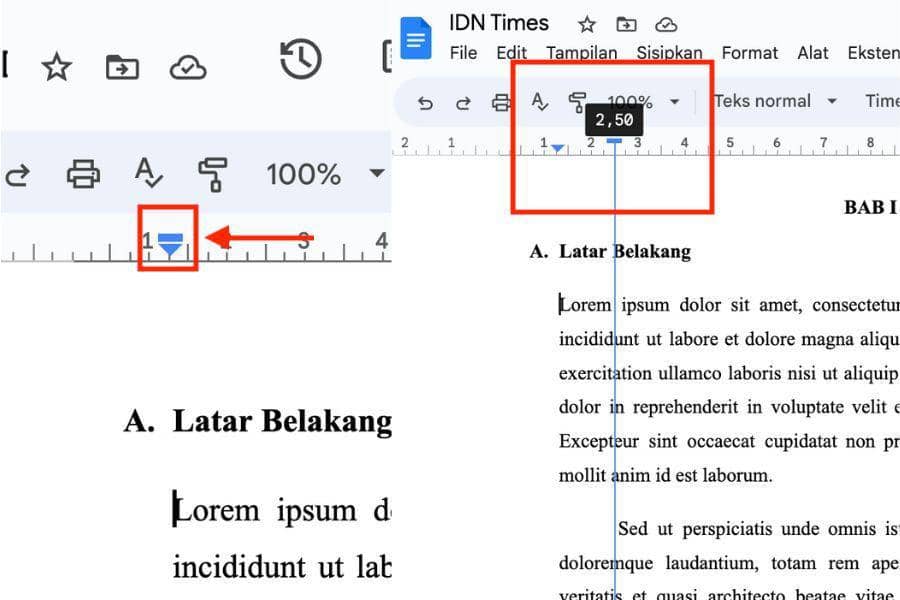The image size is (900, 600).
Task: Select the Print icon
Action: [500, 102]
